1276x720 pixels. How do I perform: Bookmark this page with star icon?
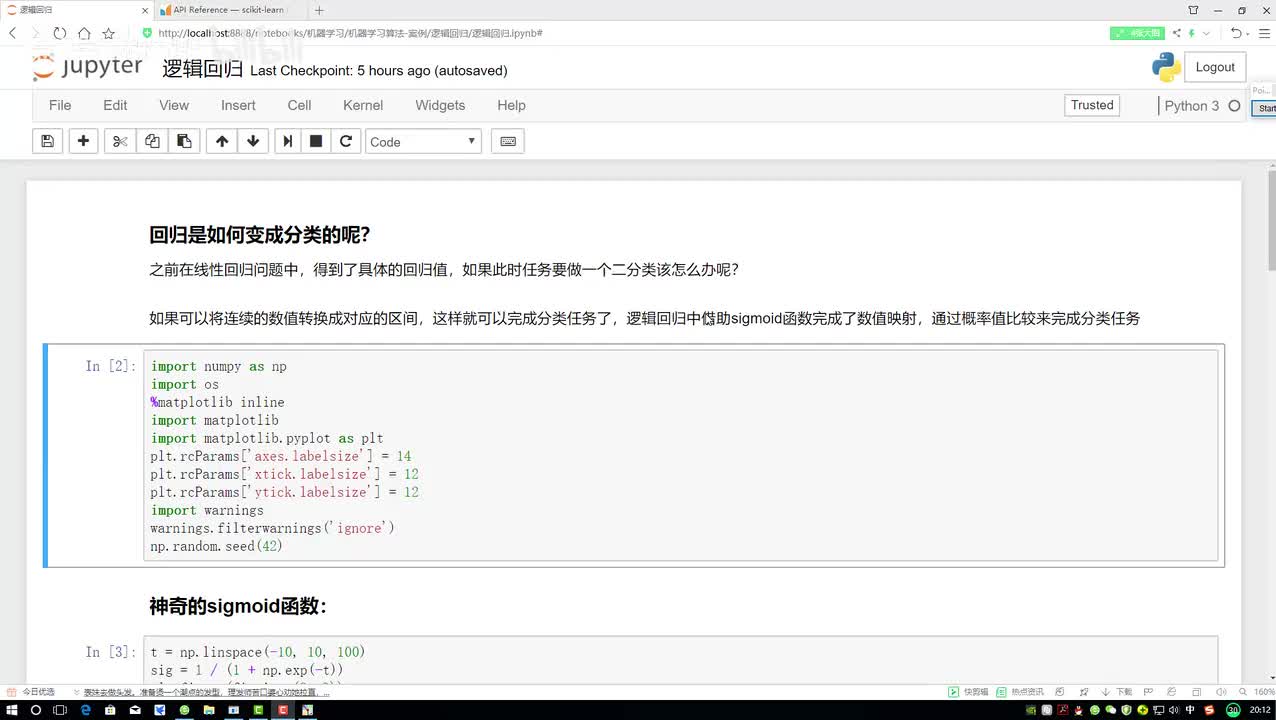[x=108, y=33]
